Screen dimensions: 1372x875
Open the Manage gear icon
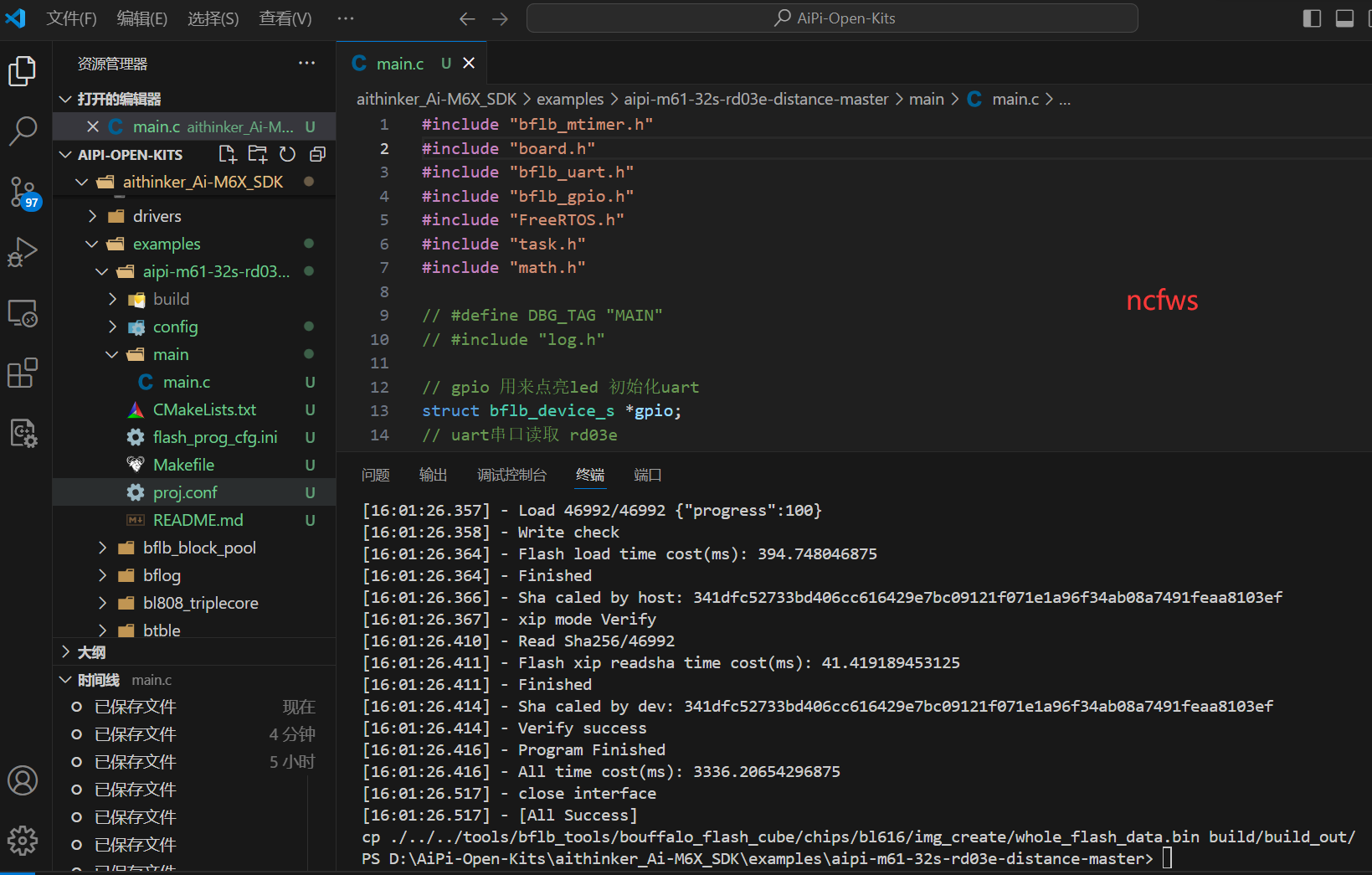tap(23, 841)
